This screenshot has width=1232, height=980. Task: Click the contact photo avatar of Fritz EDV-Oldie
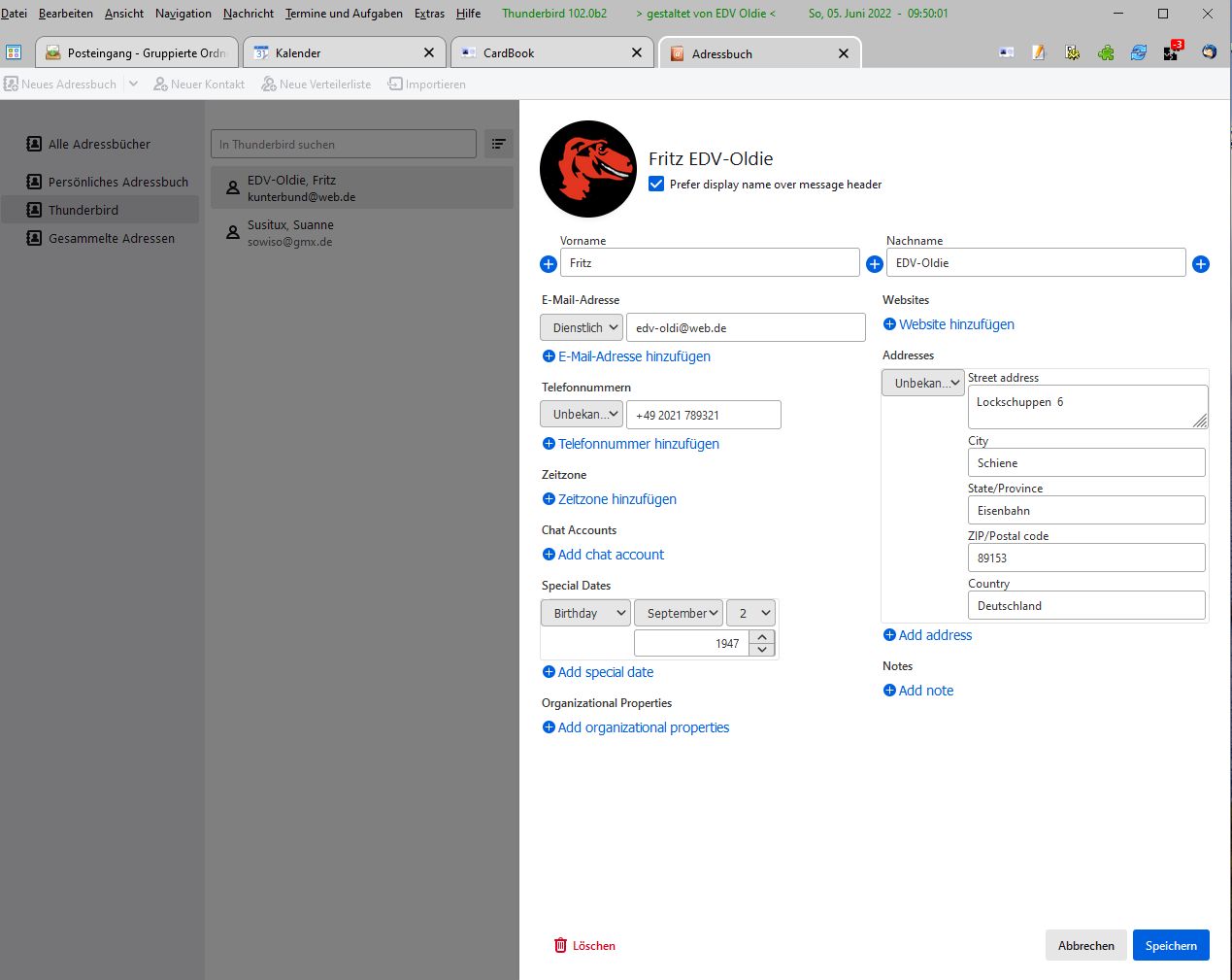click(x=588, y=169)
